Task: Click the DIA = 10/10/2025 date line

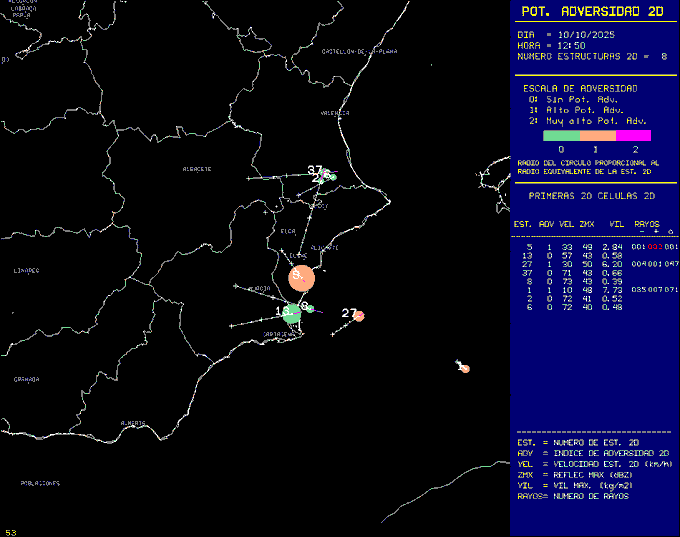Action: (566, 35)
